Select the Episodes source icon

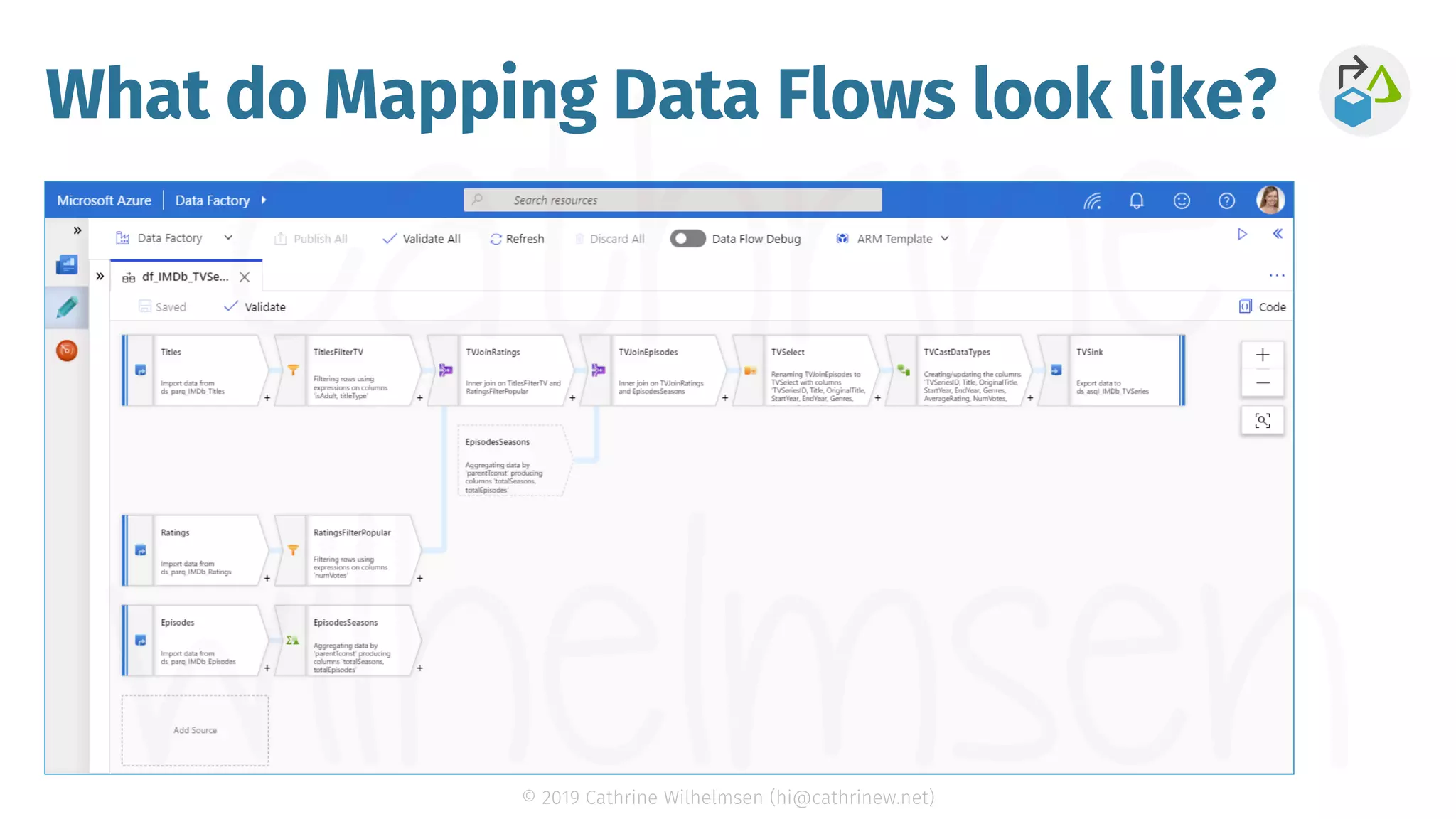click(x=141, y=641)
